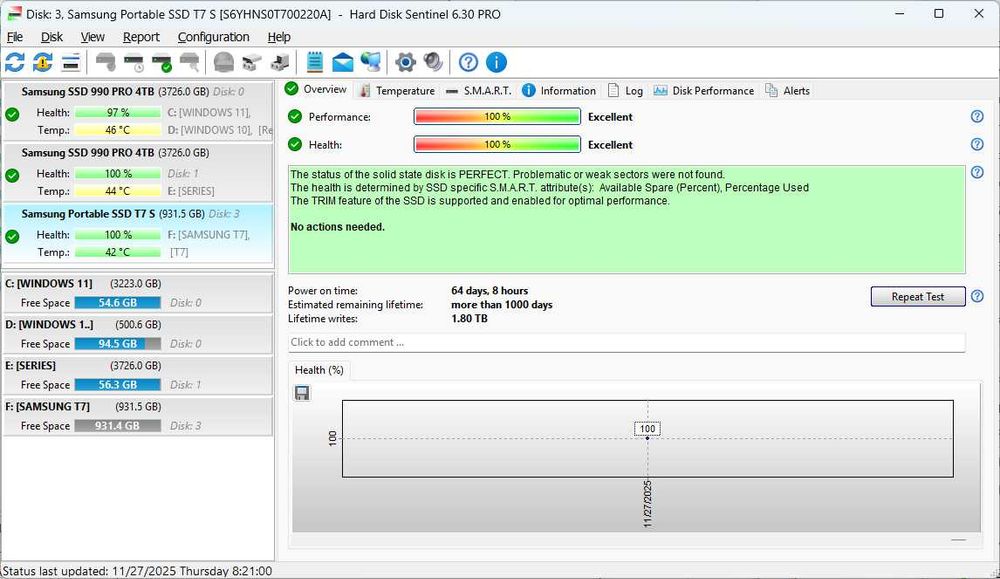Click the gray disk self-test toolbar icon
Viewport: 1000px width, 579px height.
pyautogui.click(x=106, y=62)
